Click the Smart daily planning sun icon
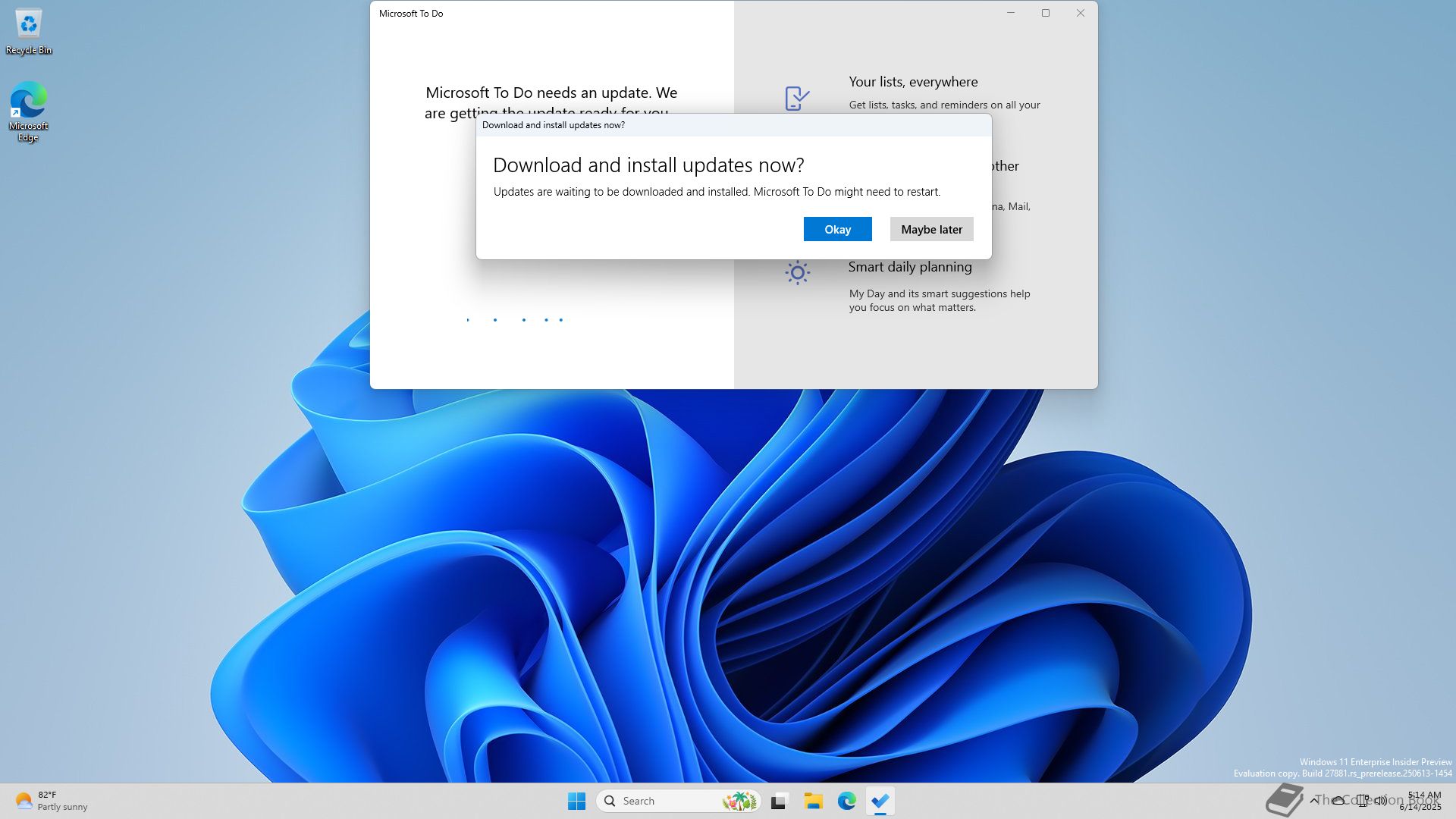 pyautogui.click(x=797, y=273)
